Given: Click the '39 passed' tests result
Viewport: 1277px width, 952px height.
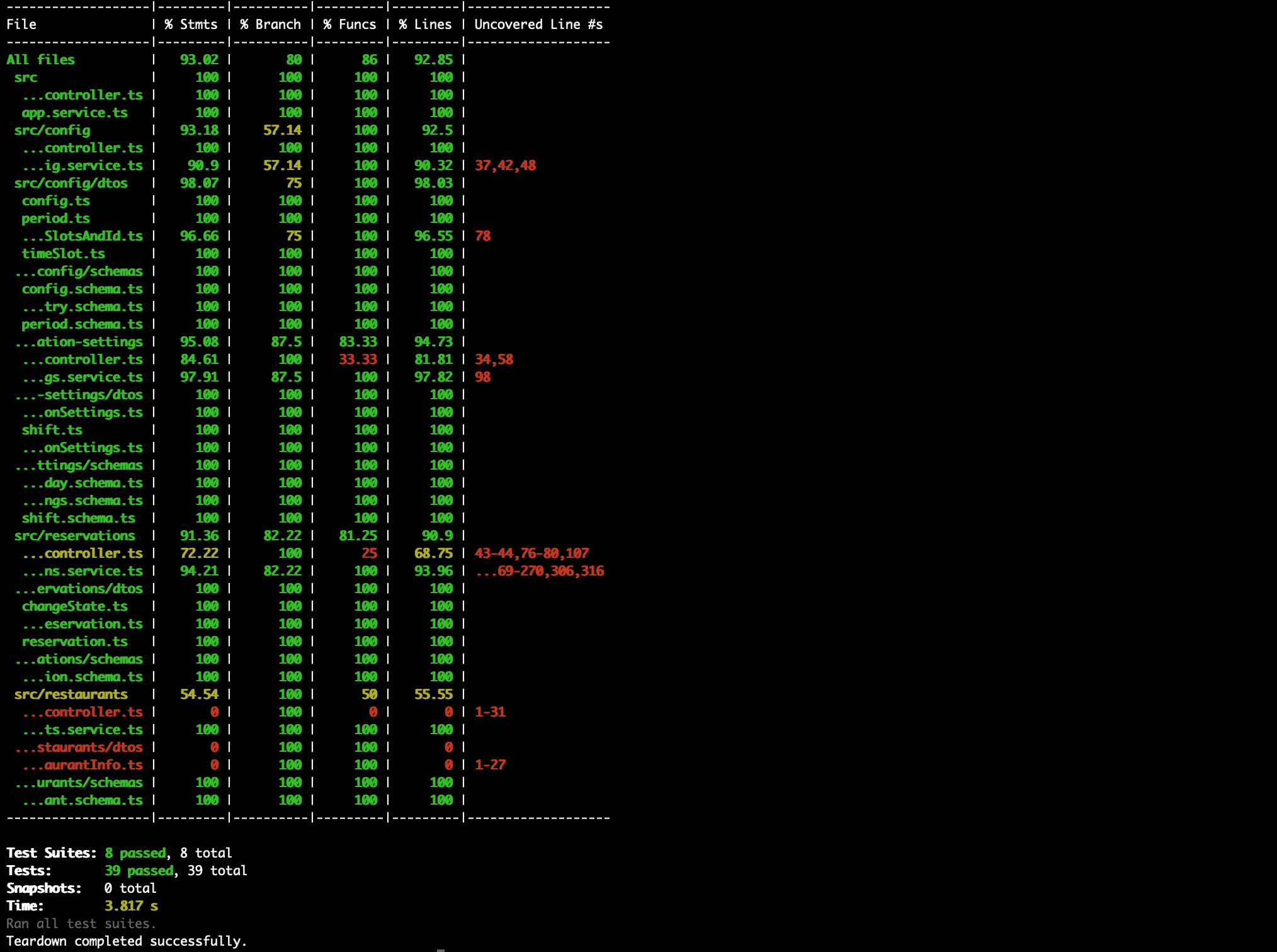Looking at the screenshot, I should (139, 871).
